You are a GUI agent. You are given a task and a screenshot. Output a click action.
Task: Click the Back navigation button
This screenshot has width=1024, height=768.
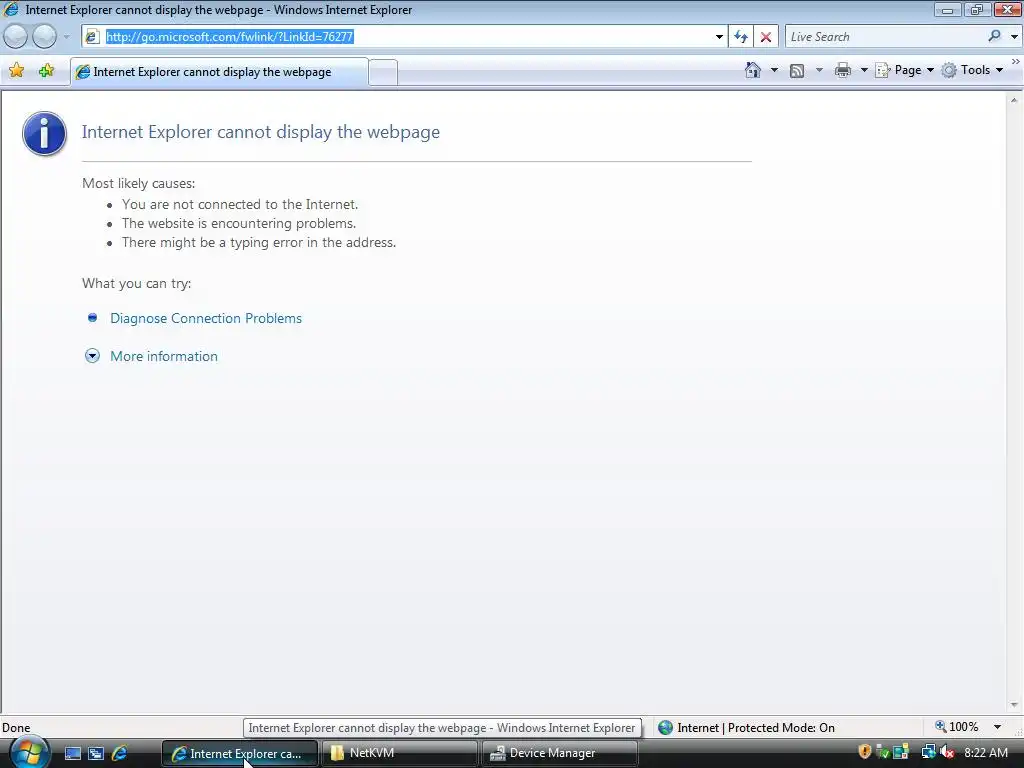click(16, 37)
